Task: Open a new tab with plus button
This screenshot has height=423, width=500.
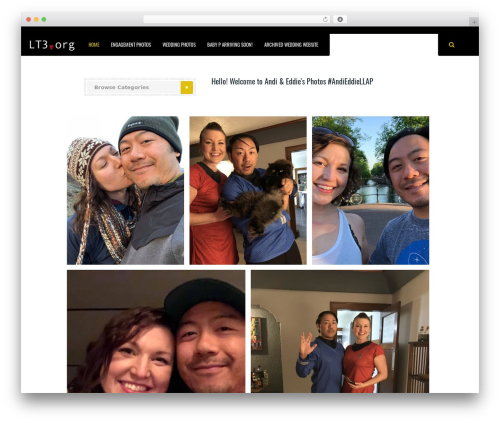Action: click(474, 22)
